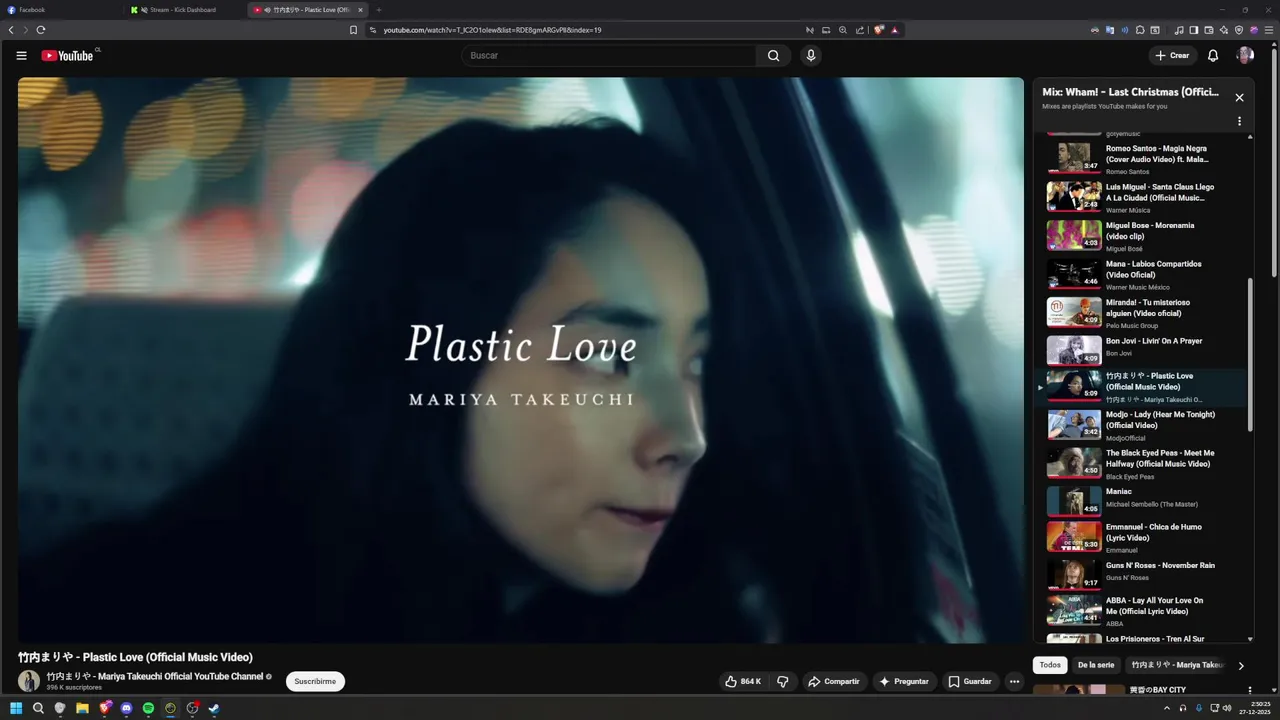Open the Brave Leo AI sparkle icon
Screen dimensions: 1280x720
click(x=1224, y=30)
